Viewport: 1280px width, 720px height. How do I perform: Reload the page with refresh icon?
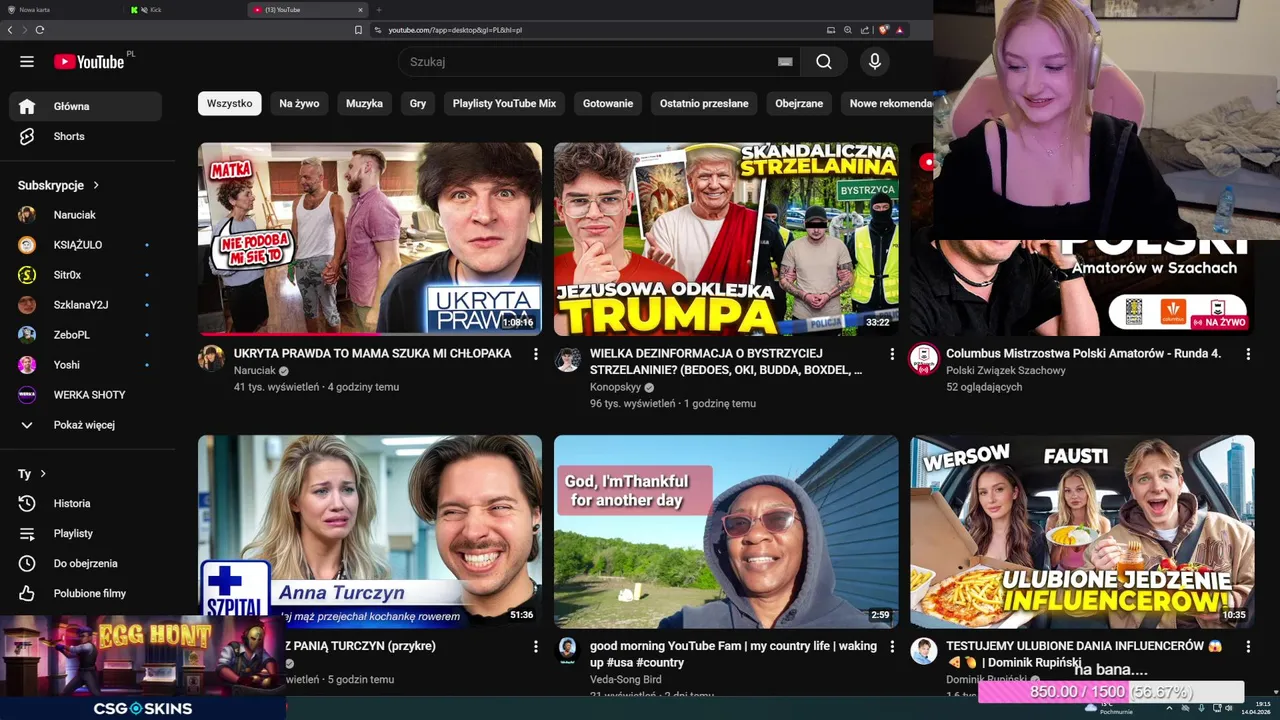(x=40, y=30)
